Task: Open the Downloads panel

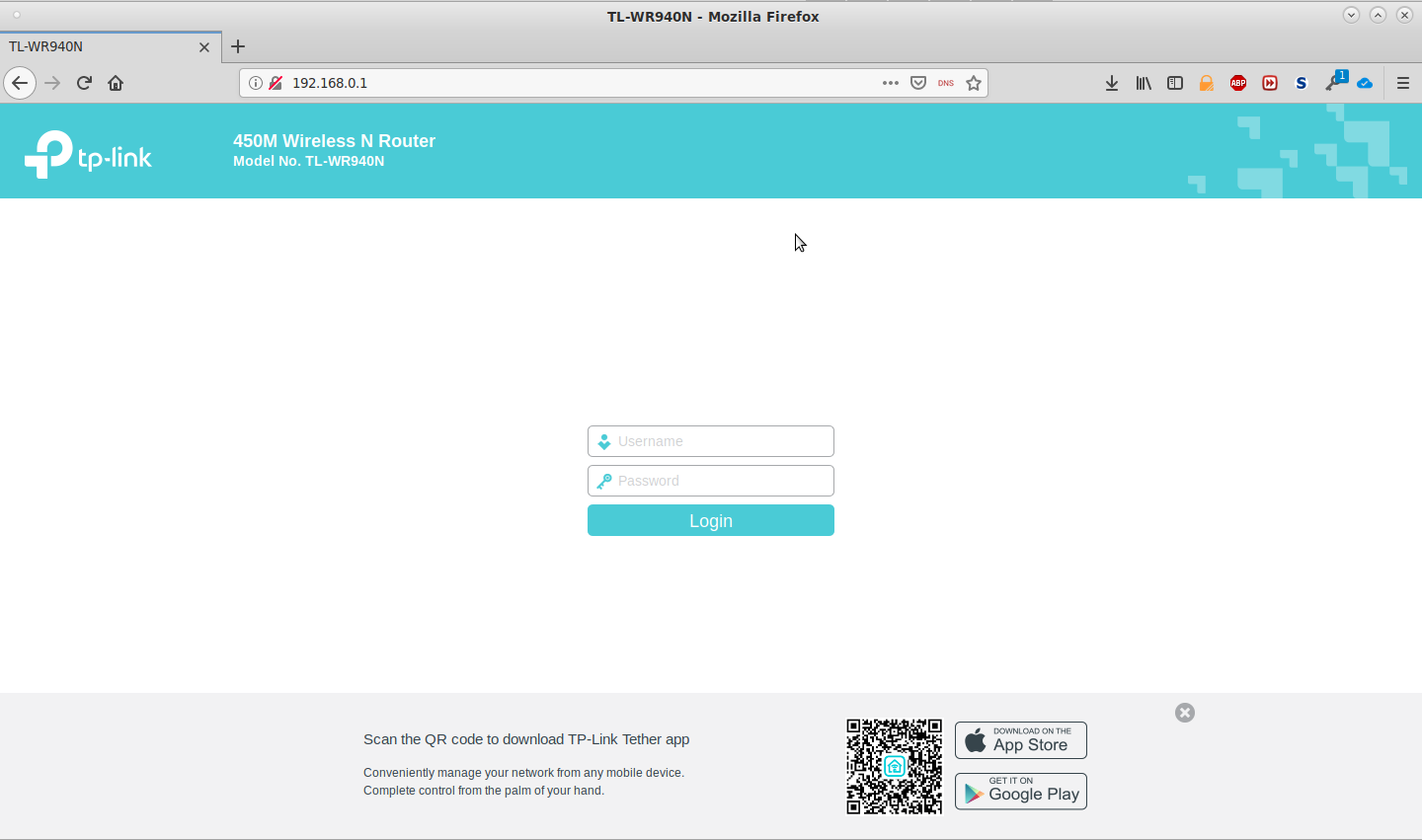Action: [x=1112, y=83]
